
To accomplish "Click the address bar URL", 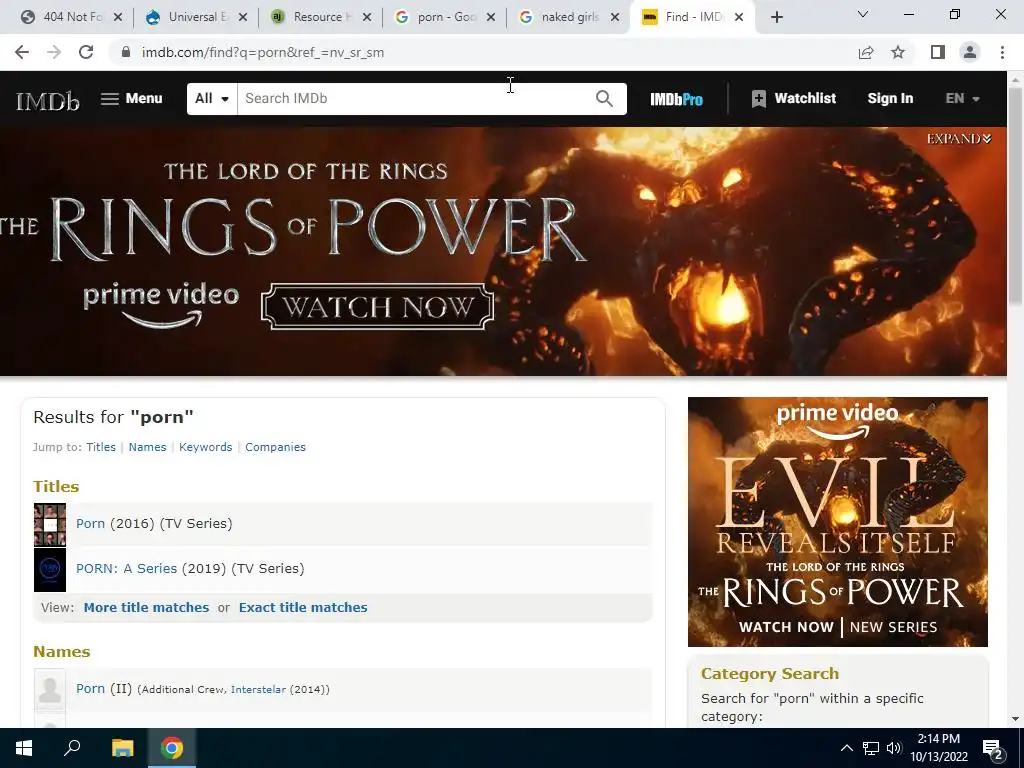I will tap(263, 52).
